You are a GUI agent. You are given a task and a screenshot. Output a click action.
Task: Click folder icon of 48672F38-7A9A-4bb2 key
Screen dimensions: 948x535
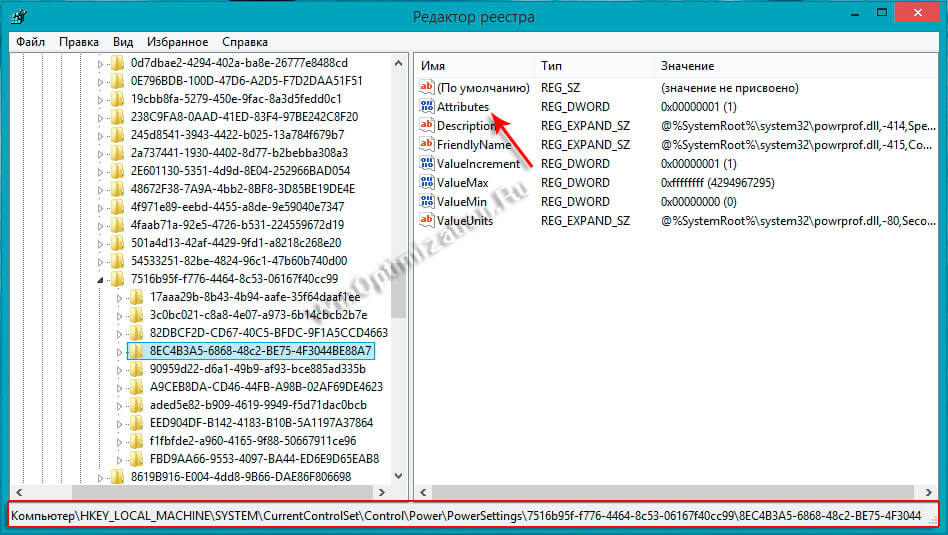(117, 189)
